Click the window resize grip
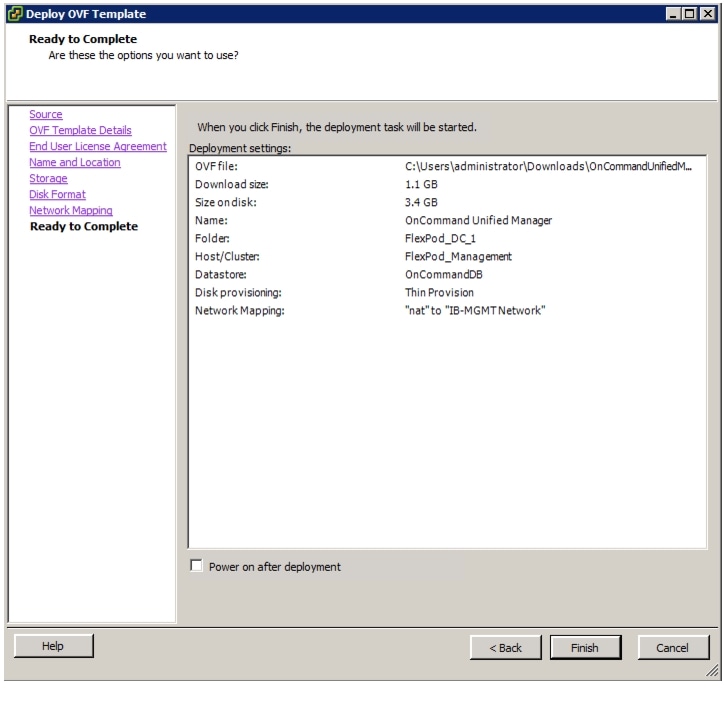 pos(713,670)
